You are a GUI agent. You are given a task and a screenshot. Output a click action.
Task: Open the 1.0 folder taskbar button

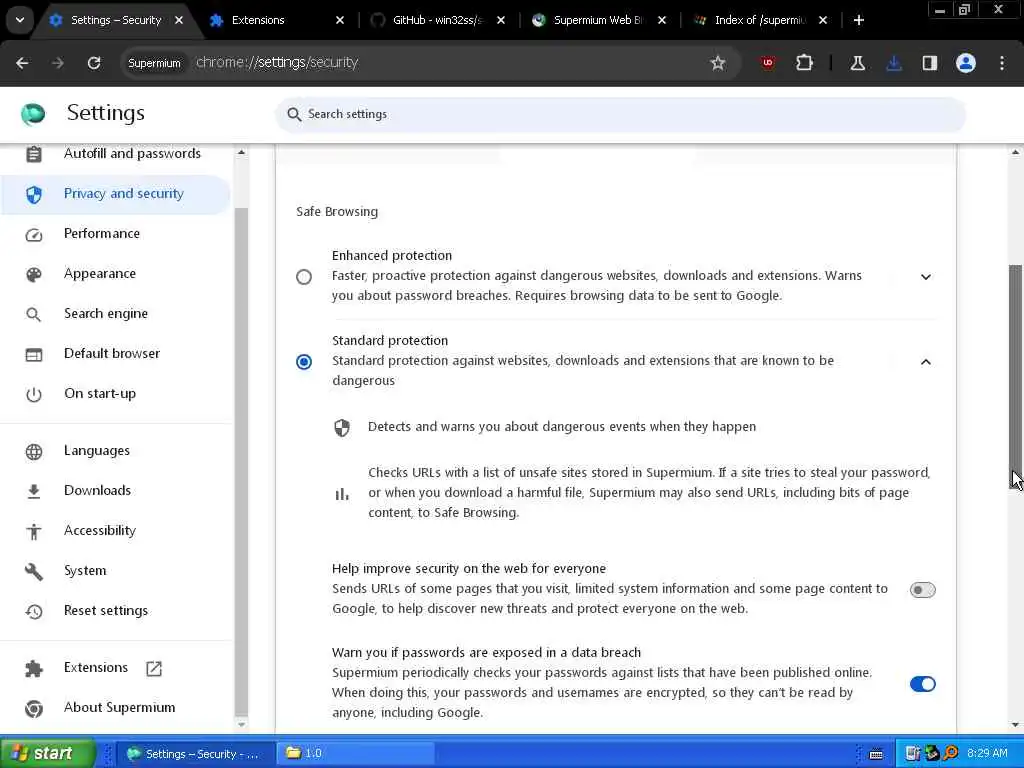[x=355, y=754]
